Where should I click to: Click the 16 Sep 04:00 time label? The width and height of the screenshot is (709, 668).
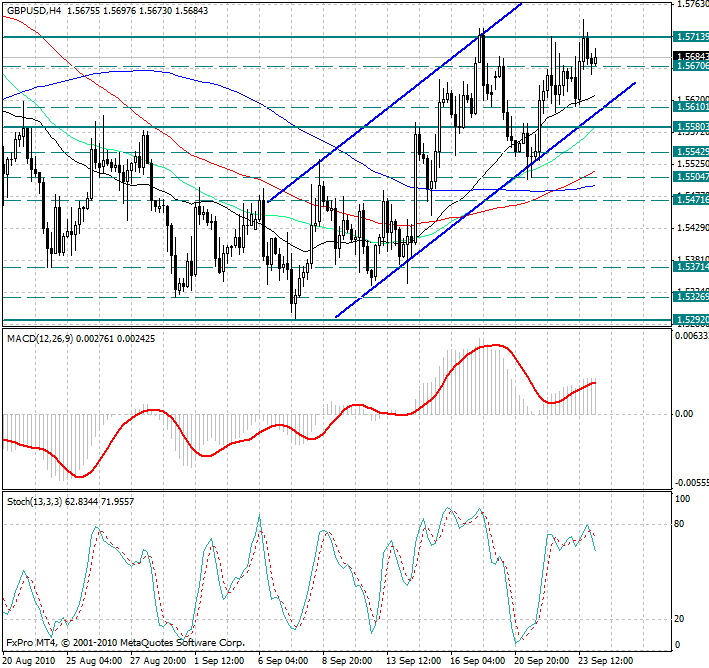click(x=478, y=661)
